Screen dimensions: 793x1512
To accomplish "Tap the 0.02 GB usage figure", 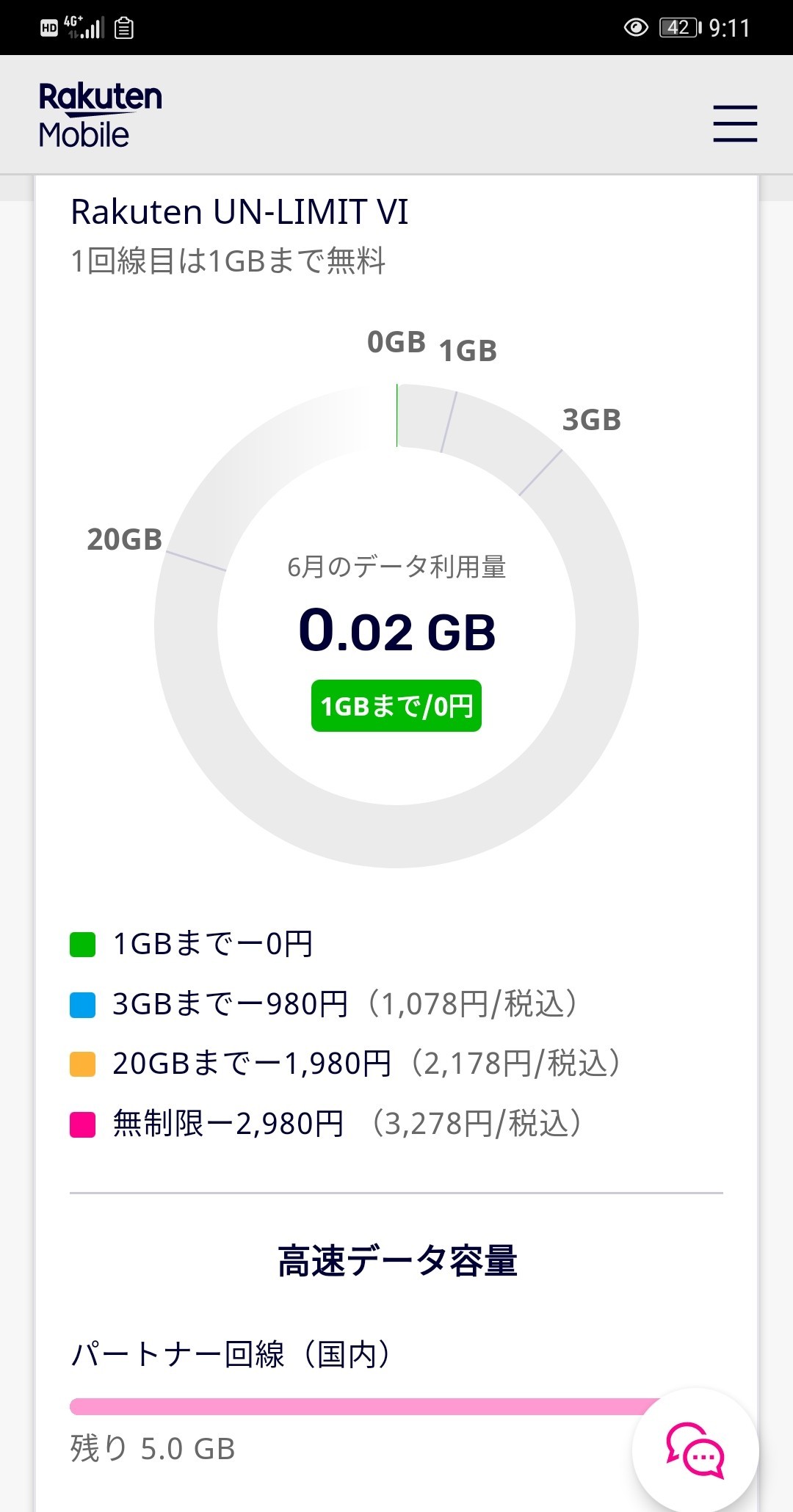I will [396, 631].
